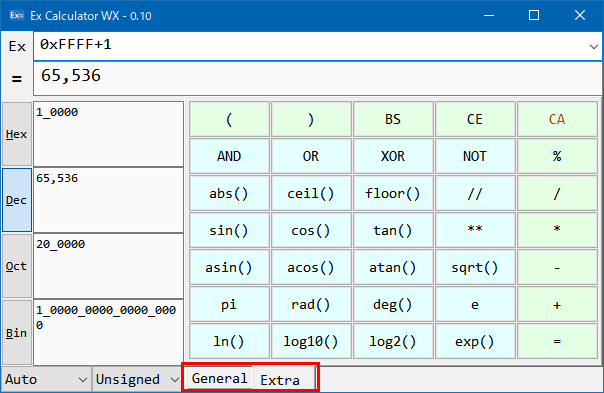Select the Dec base toggle

[x=17, y=200]
